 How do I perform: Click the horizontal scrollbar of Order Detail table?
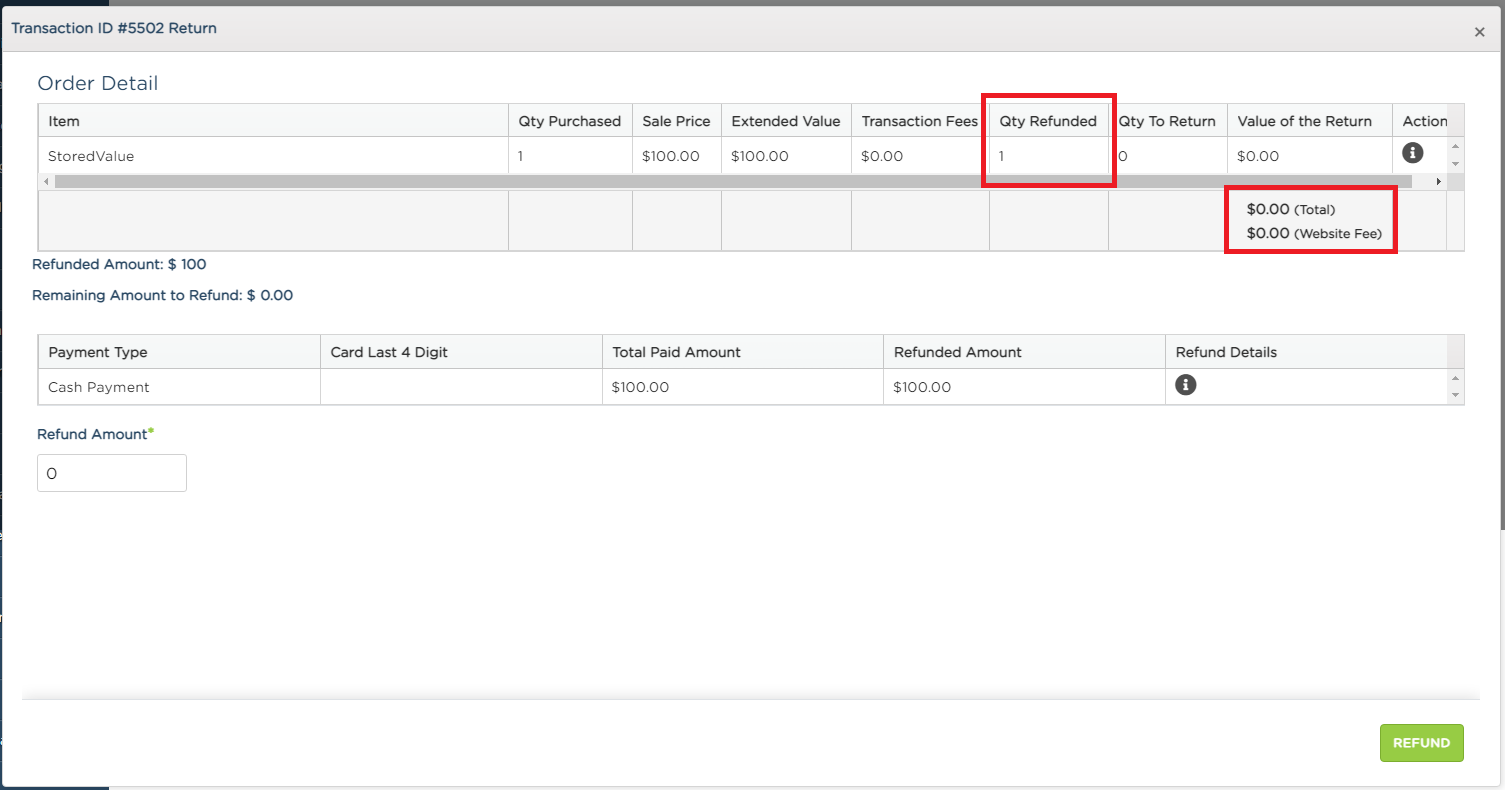[733, 182]
